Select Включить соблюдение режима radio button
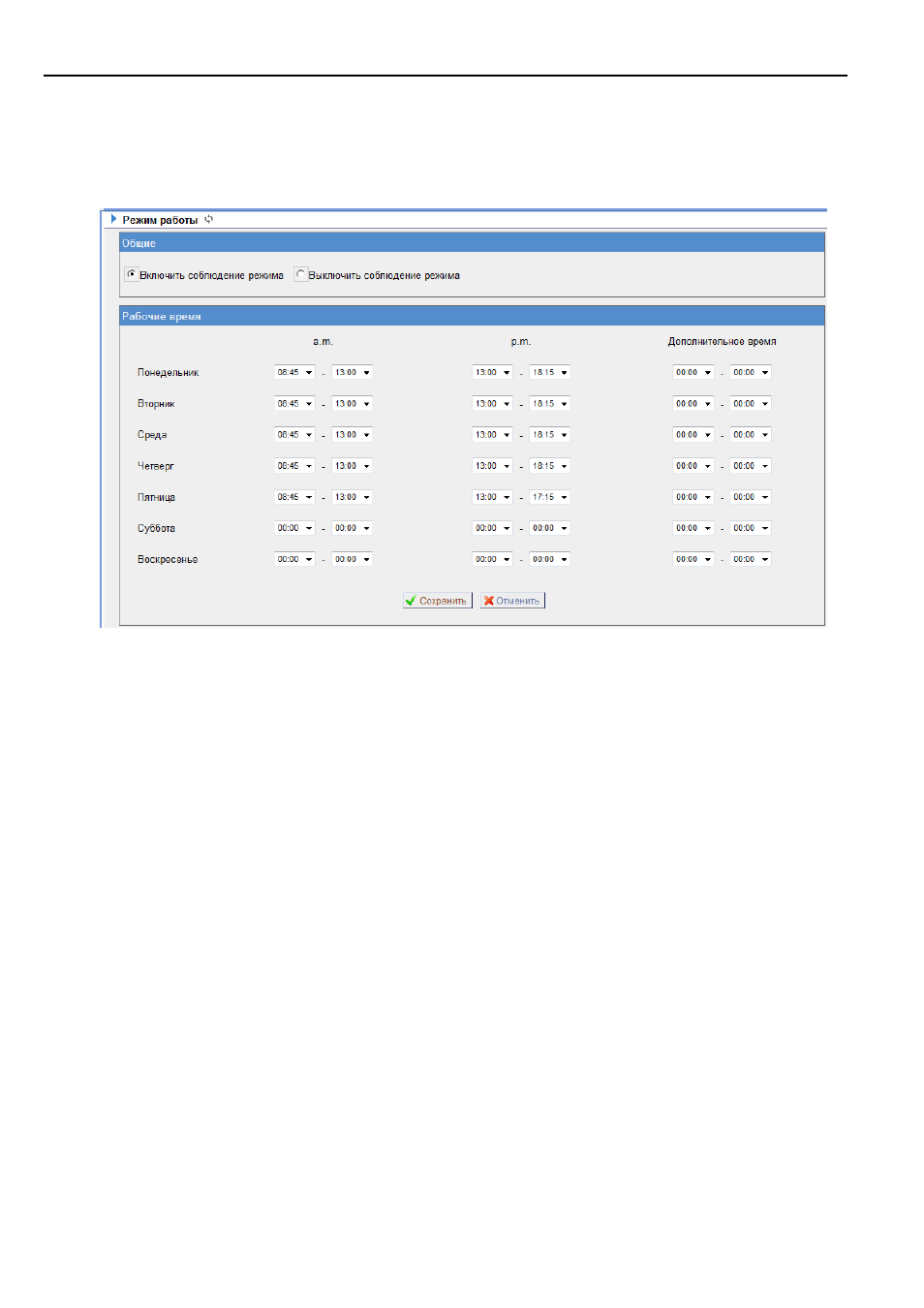The width and height of the screenshot is (924, 1308). (x=132, y=275)
